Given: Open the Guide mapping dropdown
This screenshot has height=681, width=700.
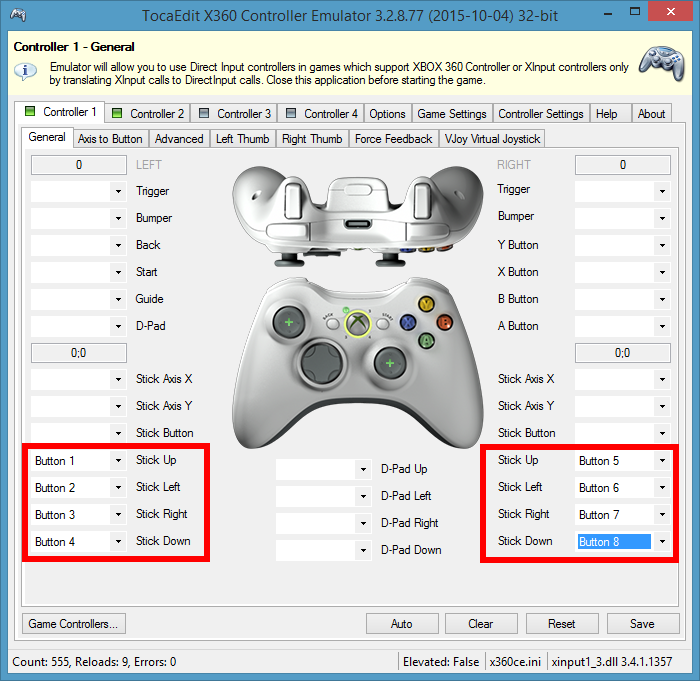Looking at the screenshot, I should 118,299.
